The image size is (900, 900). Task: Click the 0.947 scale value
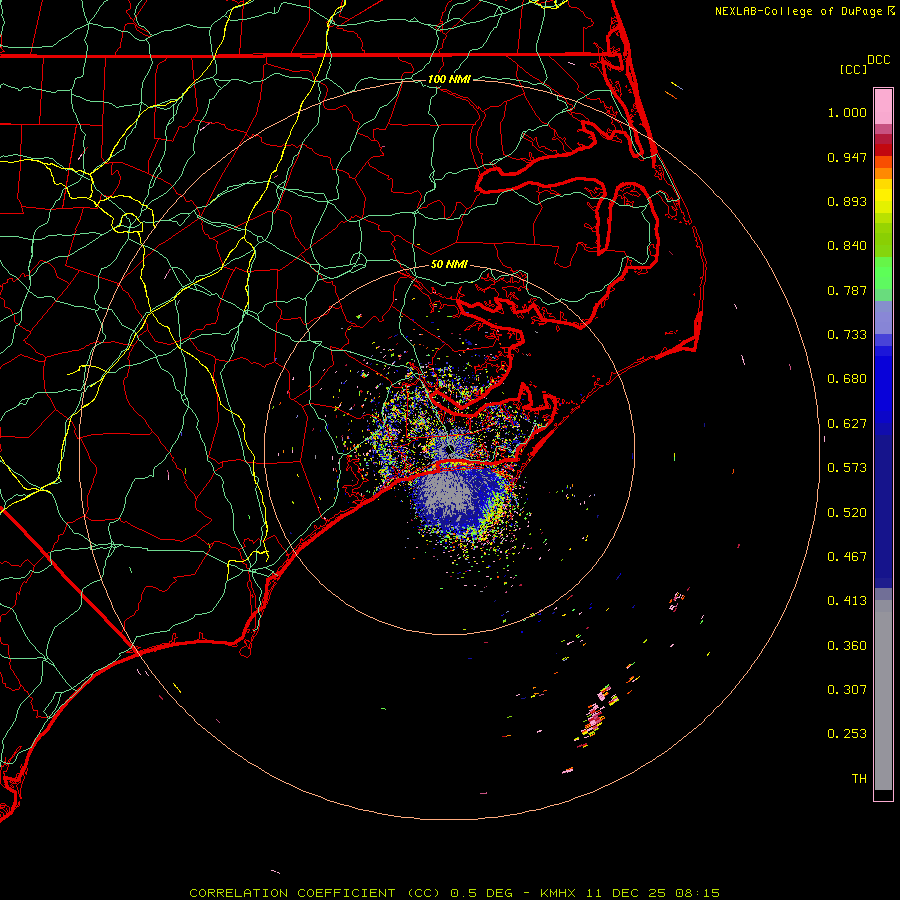pos(847,157)
